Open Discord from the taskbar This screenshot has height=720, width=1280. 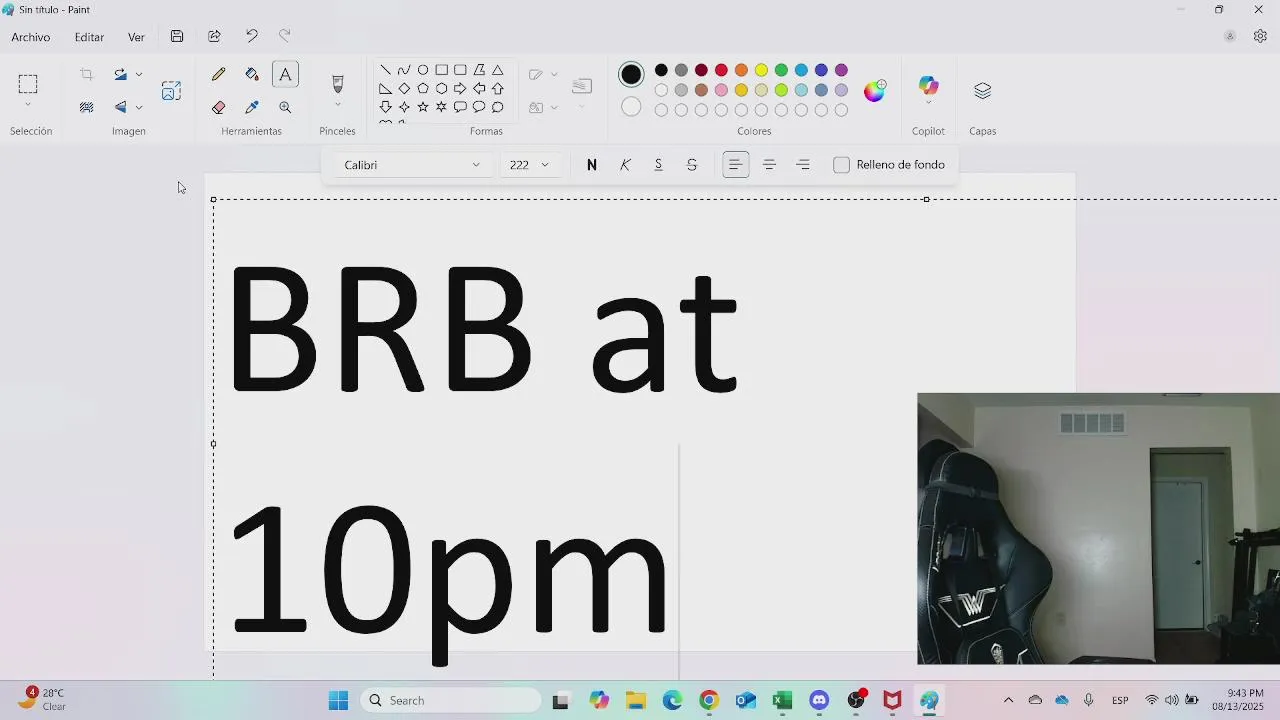[x=819, y=700]
